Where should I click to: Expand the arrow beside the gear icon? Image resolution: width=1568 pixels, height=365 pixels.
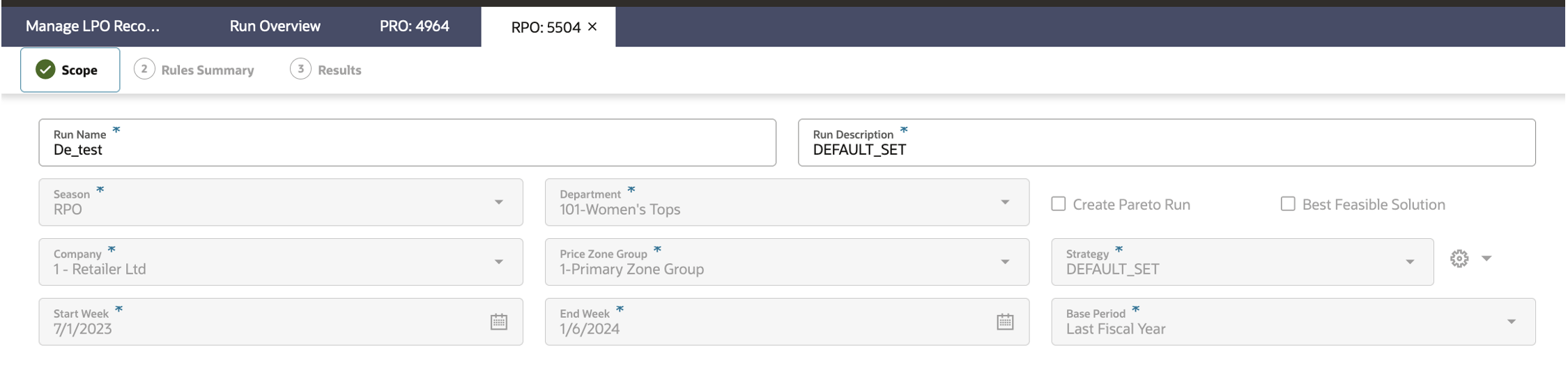[x=1486, y=258]
